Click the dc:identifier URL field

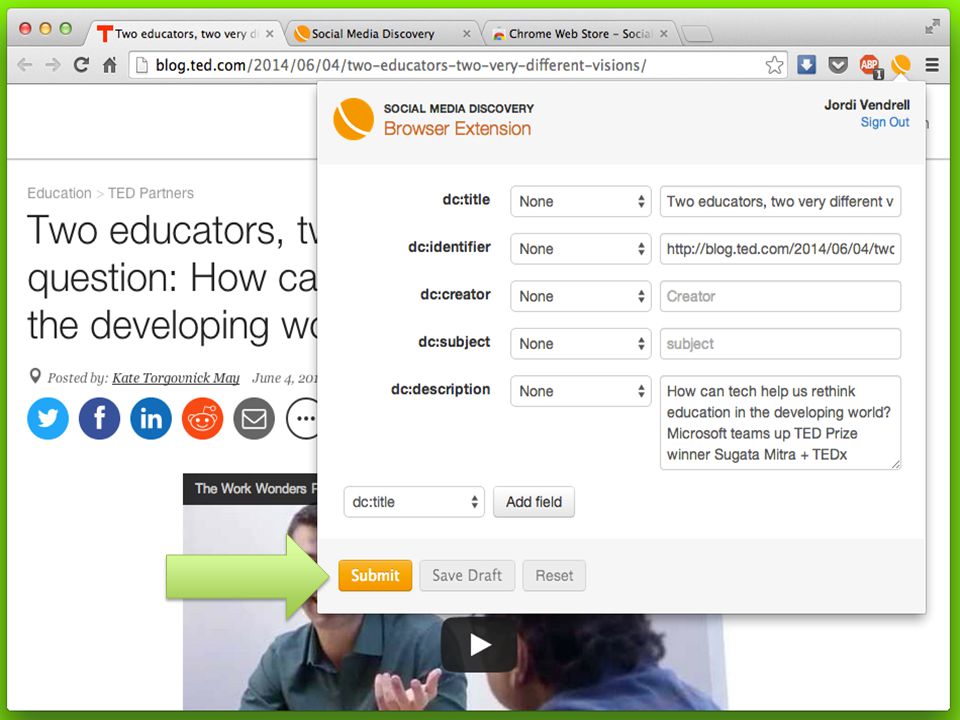pos(780,249)
